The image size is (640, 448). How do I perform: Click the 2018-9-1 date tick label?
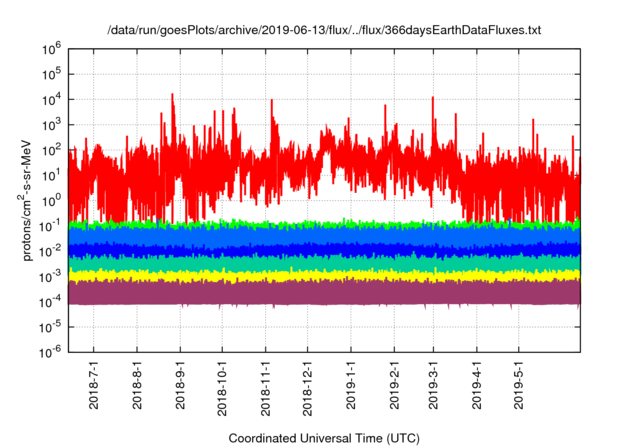point(180,385)
